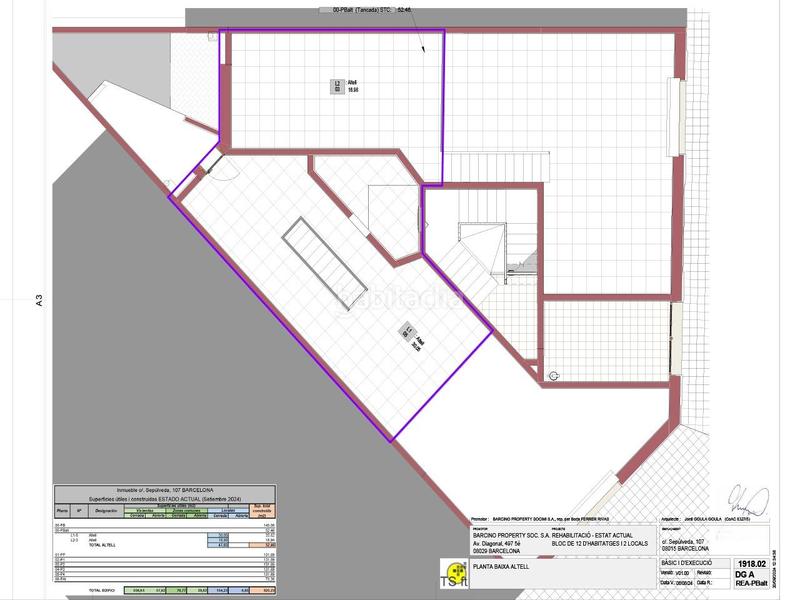
Task: Click the architect's signature above the title block
Action: point(743,499)
